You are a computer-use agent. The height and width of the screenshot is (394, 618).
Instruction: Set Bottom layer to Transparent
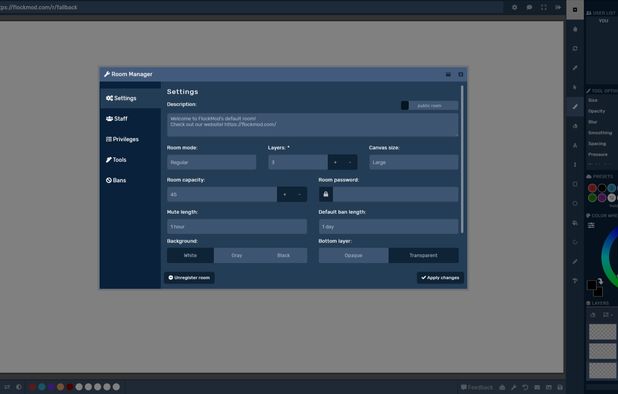pyautogui.click(x=424, y=255)
